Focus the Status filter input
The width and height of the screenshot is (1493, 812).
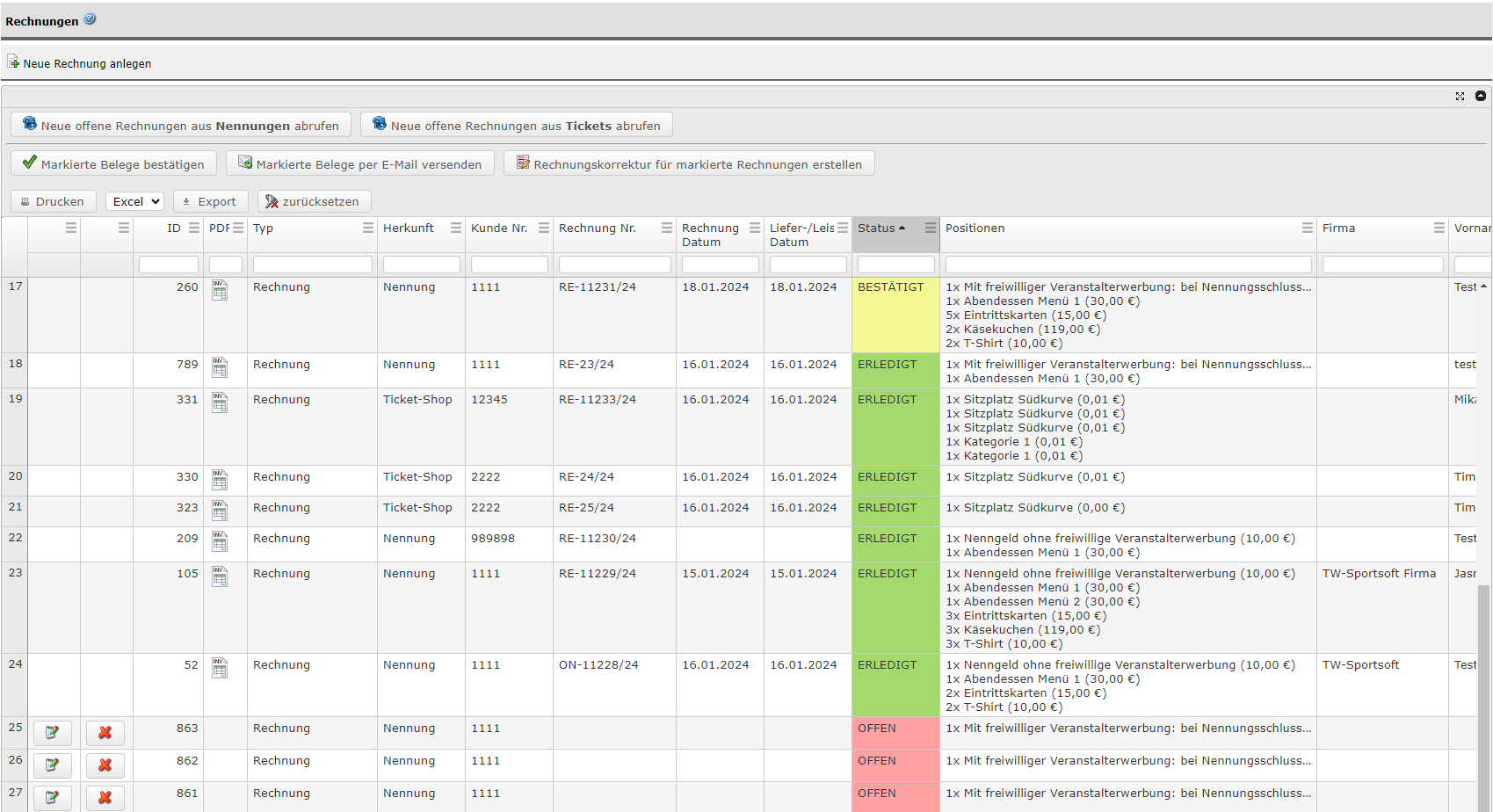(x=896, y=265)
